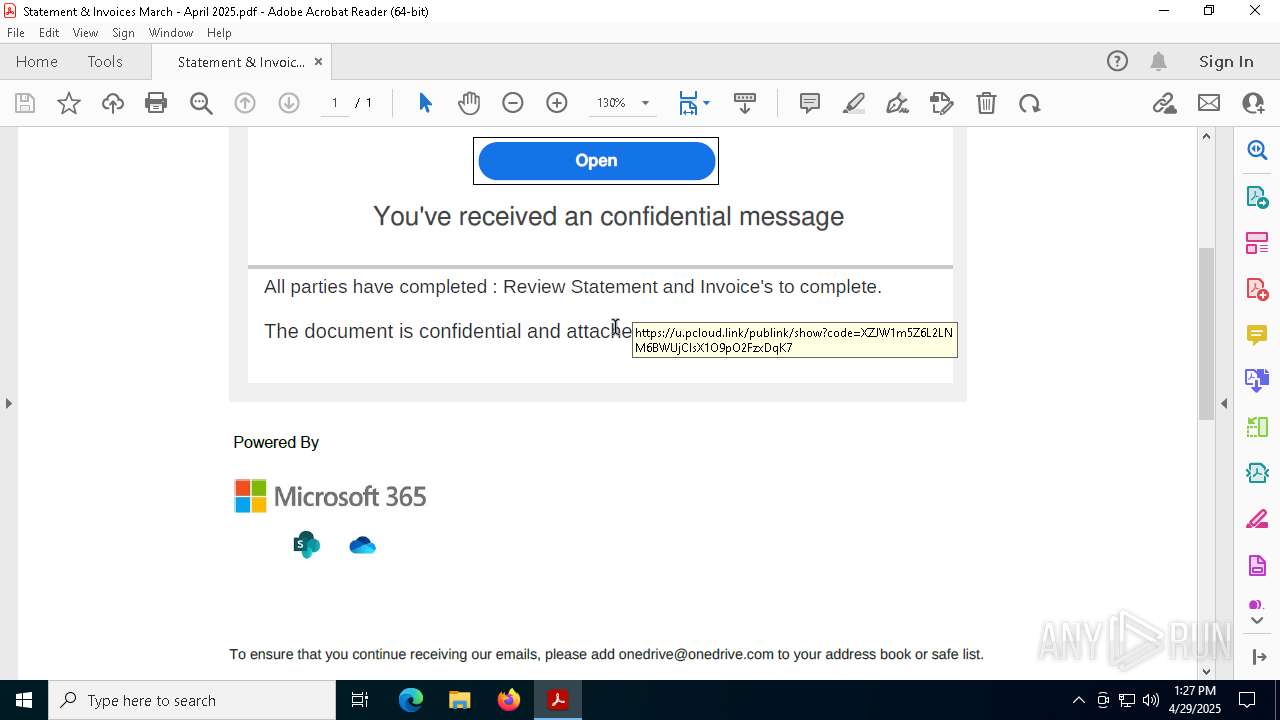Click the vertical scrollbar thumb

[1206, 333]
